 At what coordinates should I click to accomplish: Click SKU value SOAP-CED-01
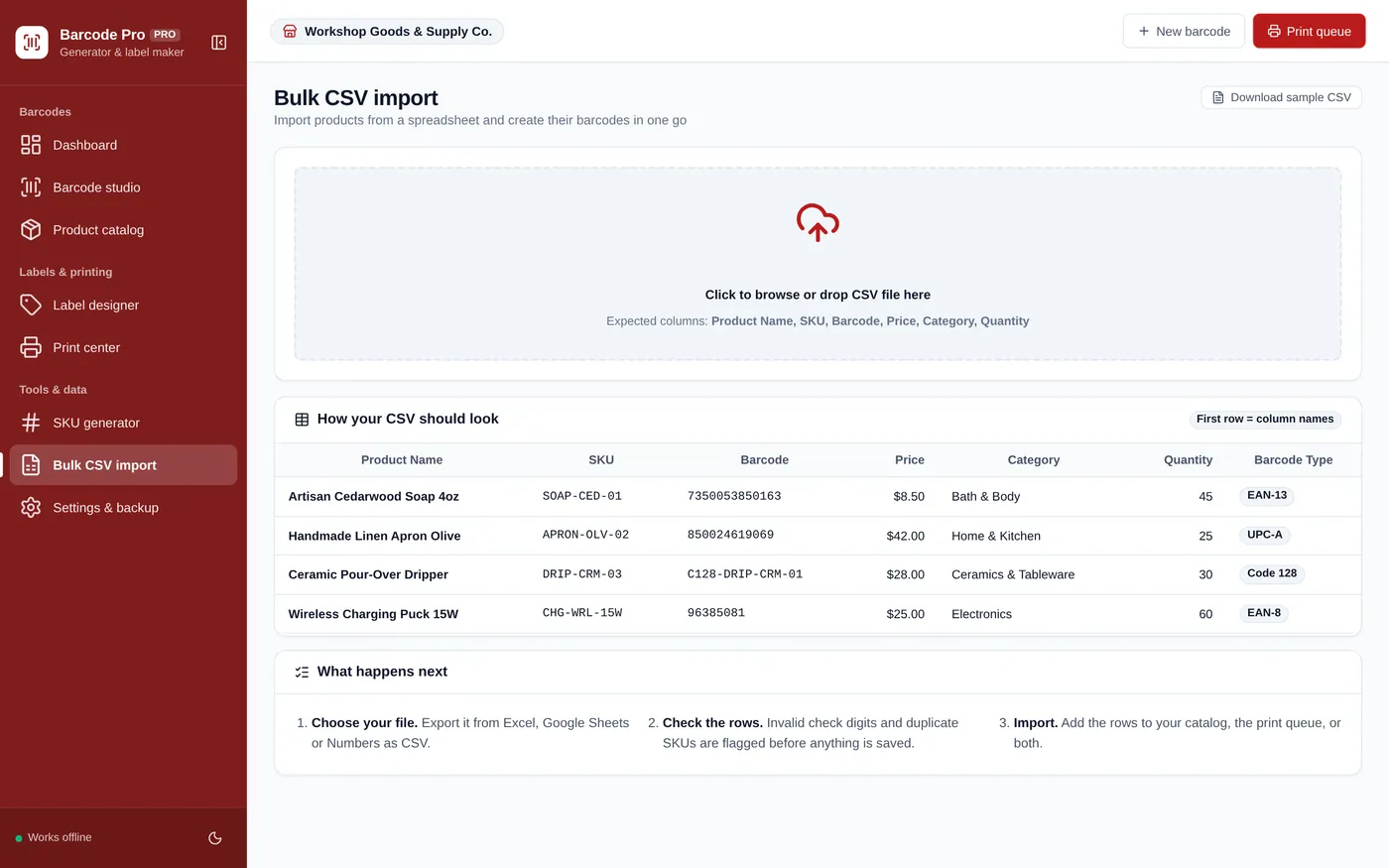[x=582, y=496]
